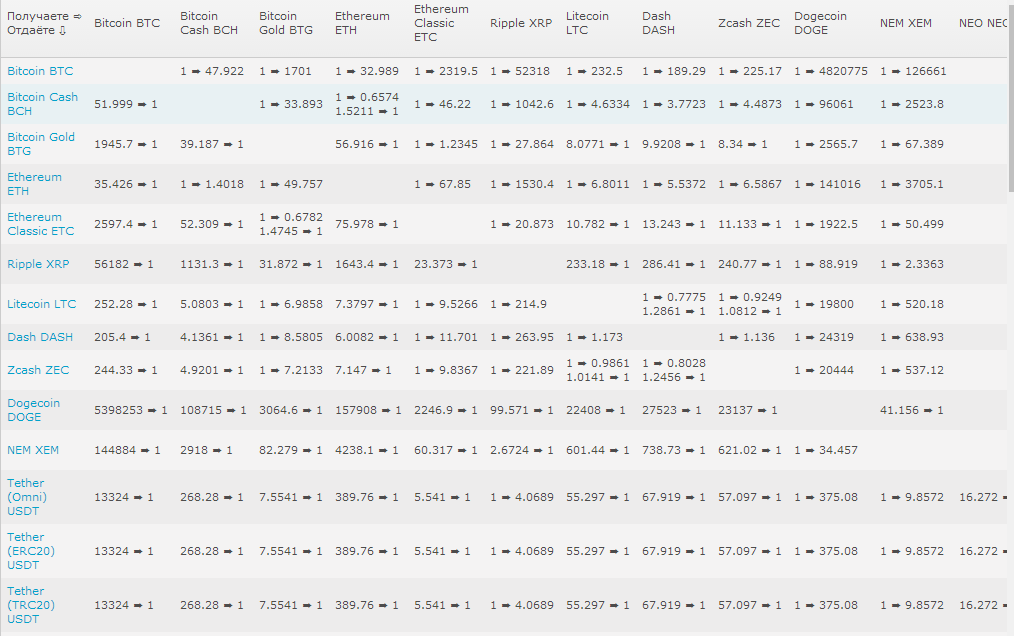Select rate '1 ➡ 34.457' in NEM row
This screenshot has width=1014, height=636.
click(826, 450)
